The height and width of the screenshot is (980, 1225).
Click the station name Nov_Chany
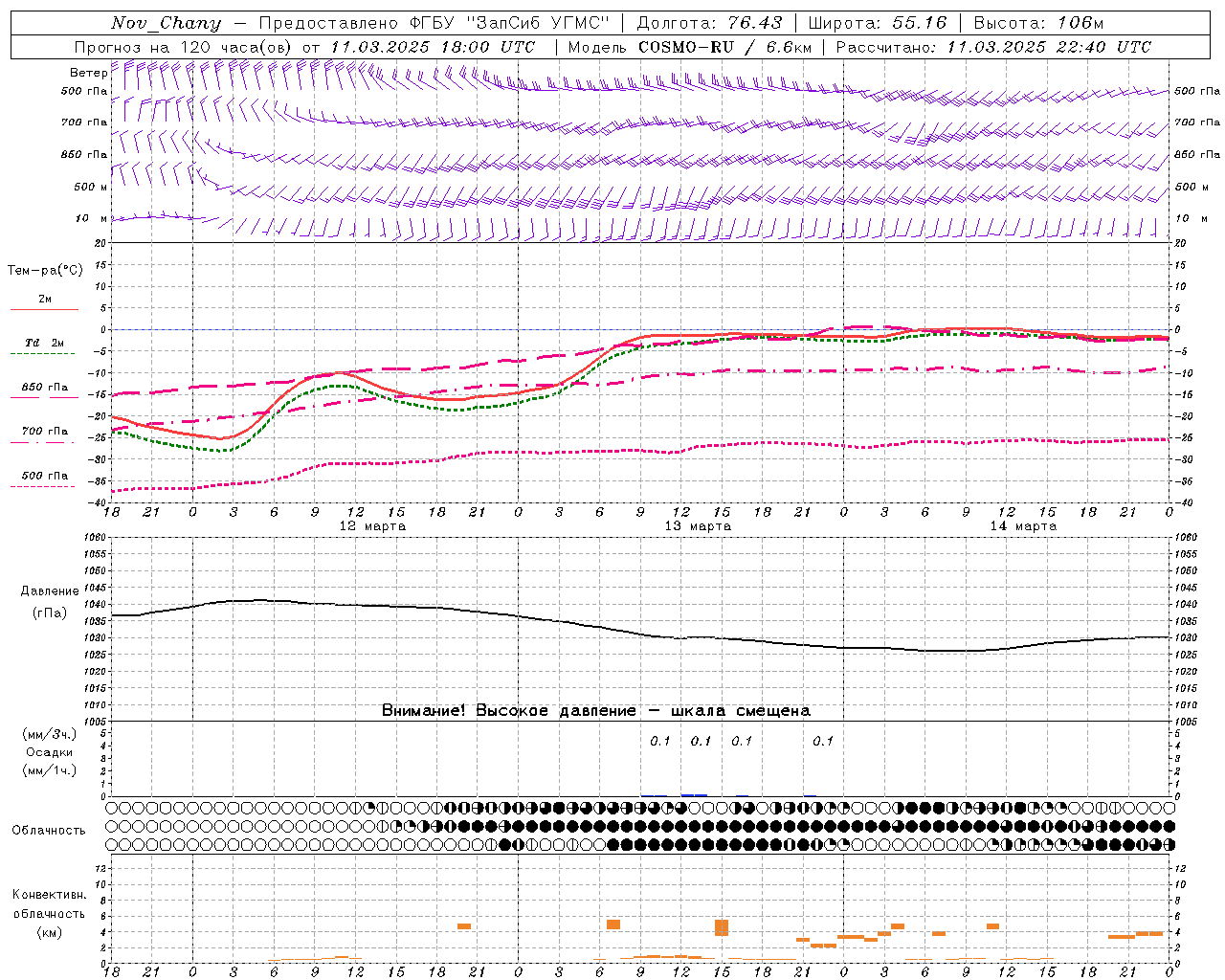(x=166, y=23)
